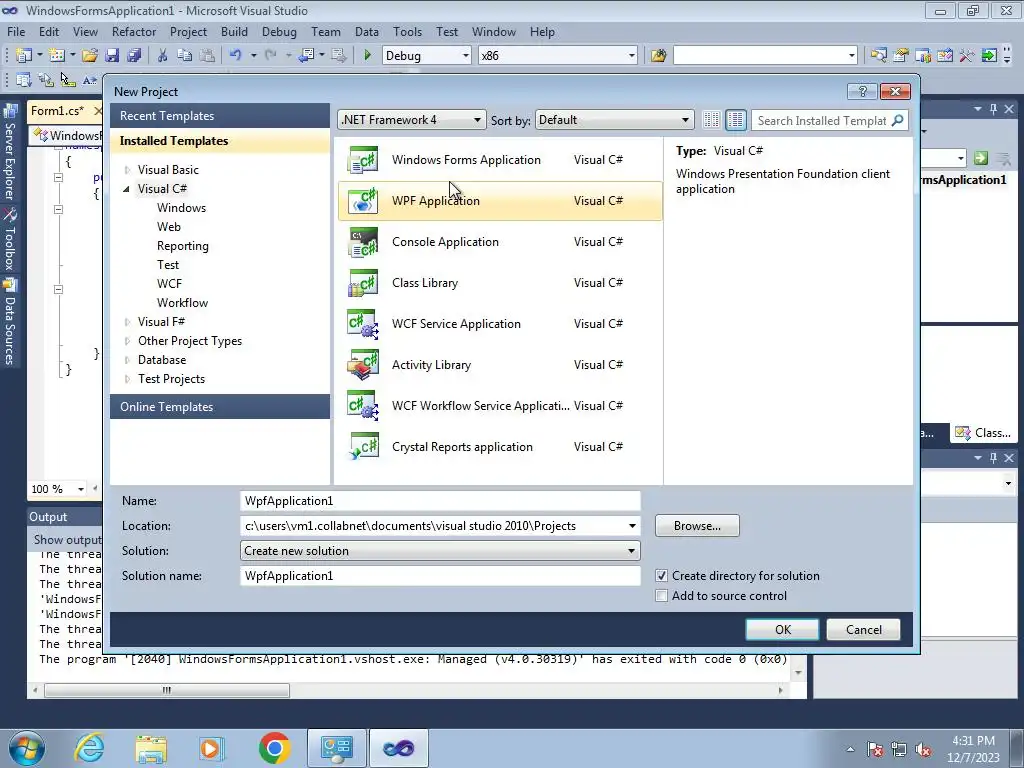Click the New Project toolbar icon
Image resolution: width=1024 pixels, height=768 pixels.
(x=24, y=56)
